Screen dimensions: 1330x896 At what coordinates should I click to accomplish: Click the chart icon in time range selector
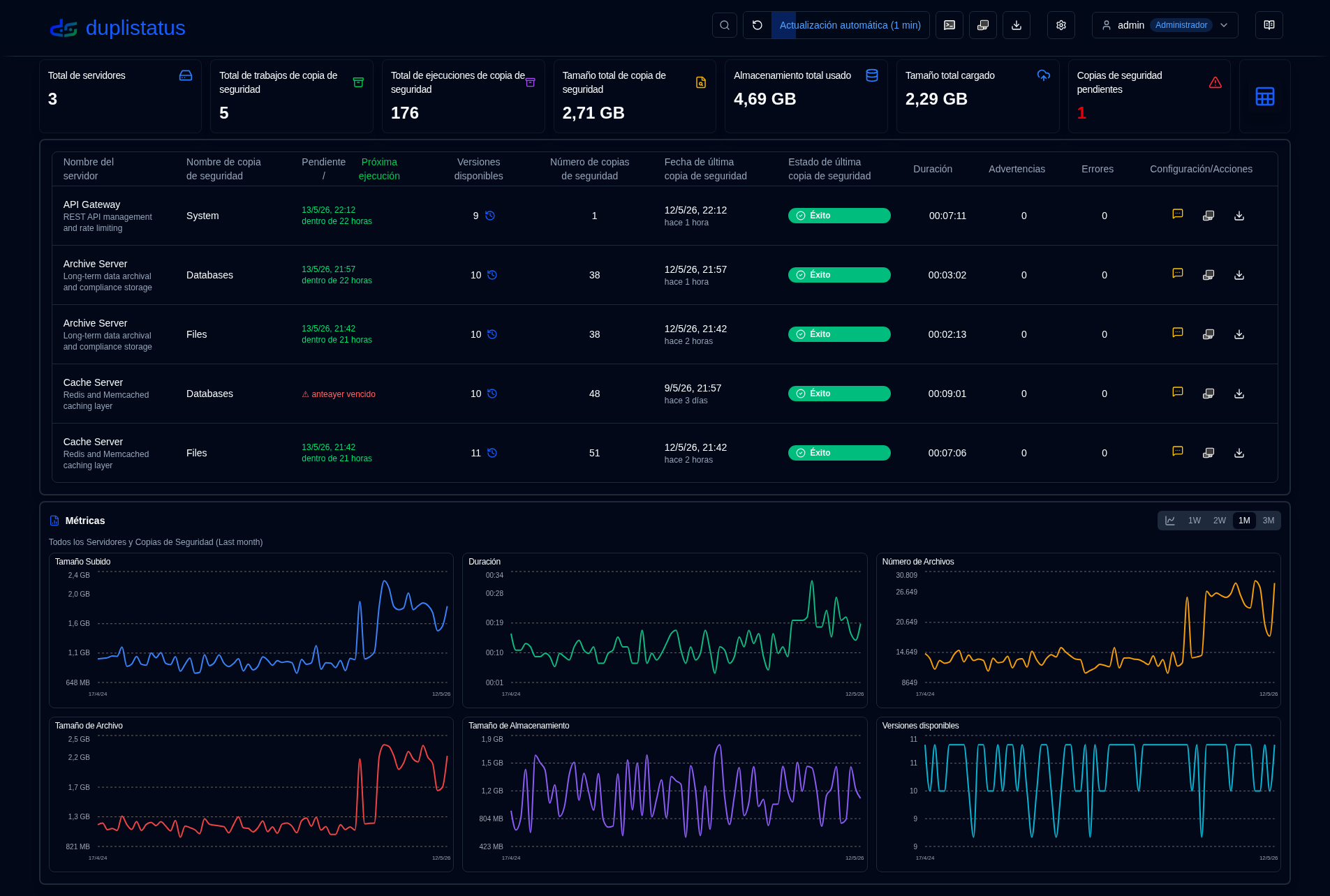pos(1170,521)
